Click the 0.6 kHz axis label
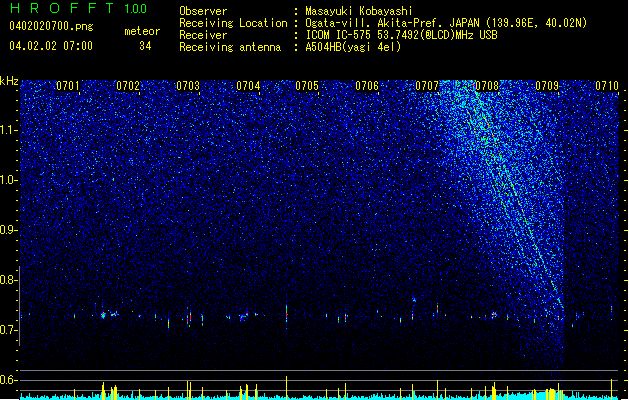This screenshot has width=629, height=400. click(9, 380)
